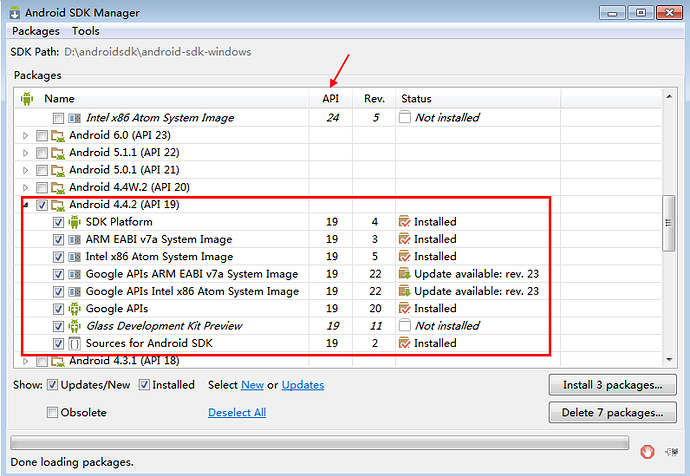Click the Sources for Android SDK braces icon
690x476 pixels.
tap(74, 344)
